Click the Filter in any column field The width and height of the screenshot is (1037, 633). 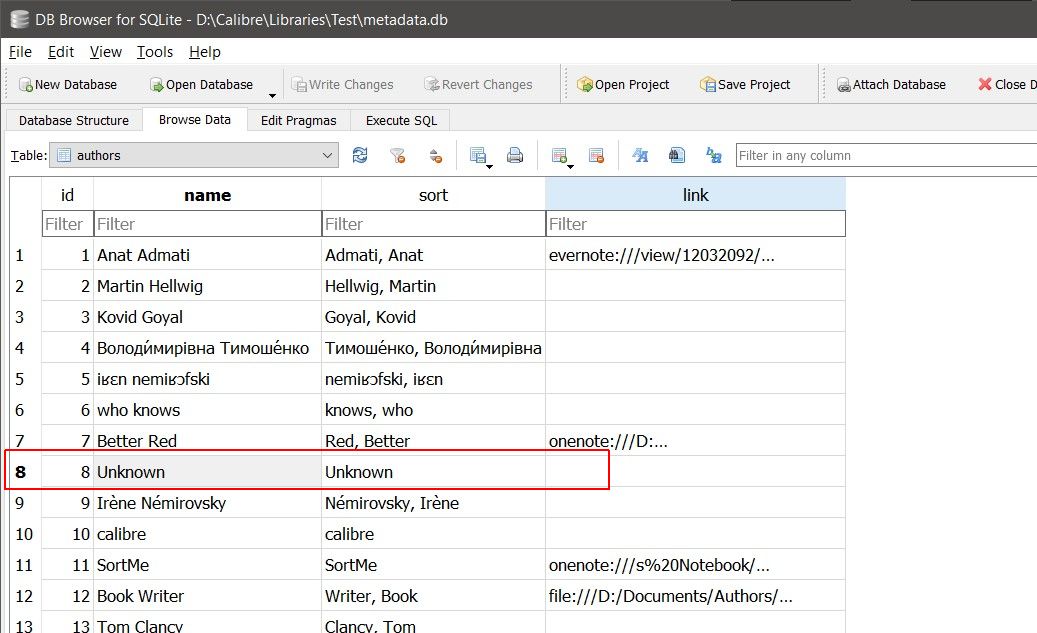pyautogui.click(x=886, y=155)
